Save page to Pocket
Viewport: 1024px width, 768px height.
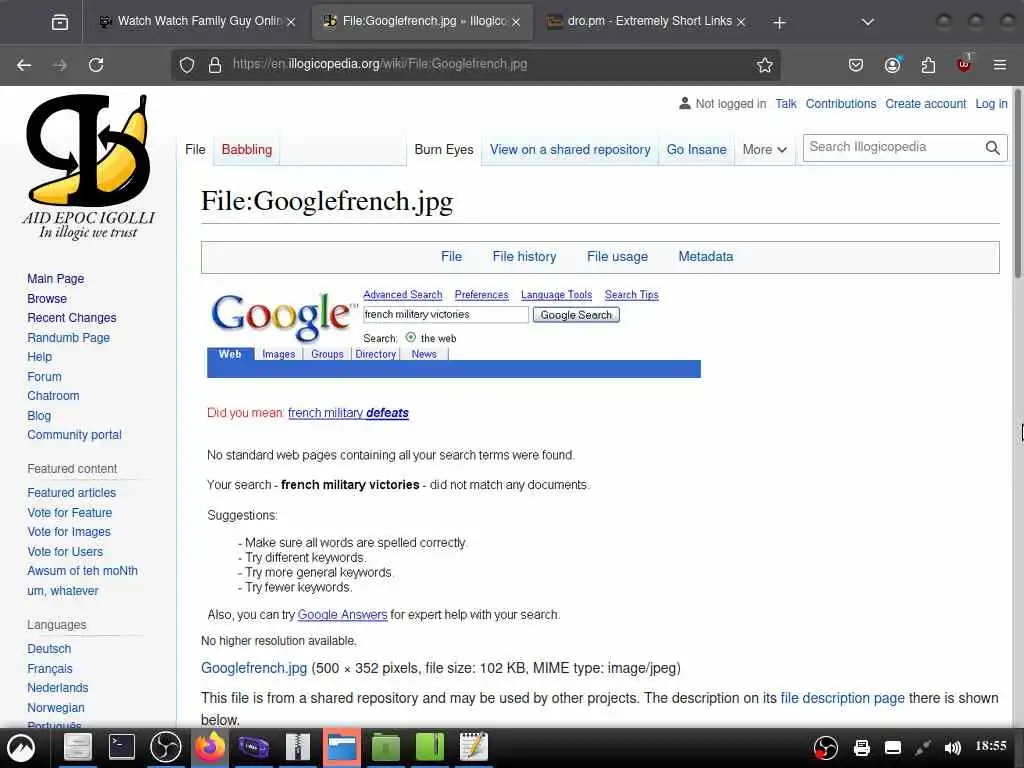click(856, 65)
